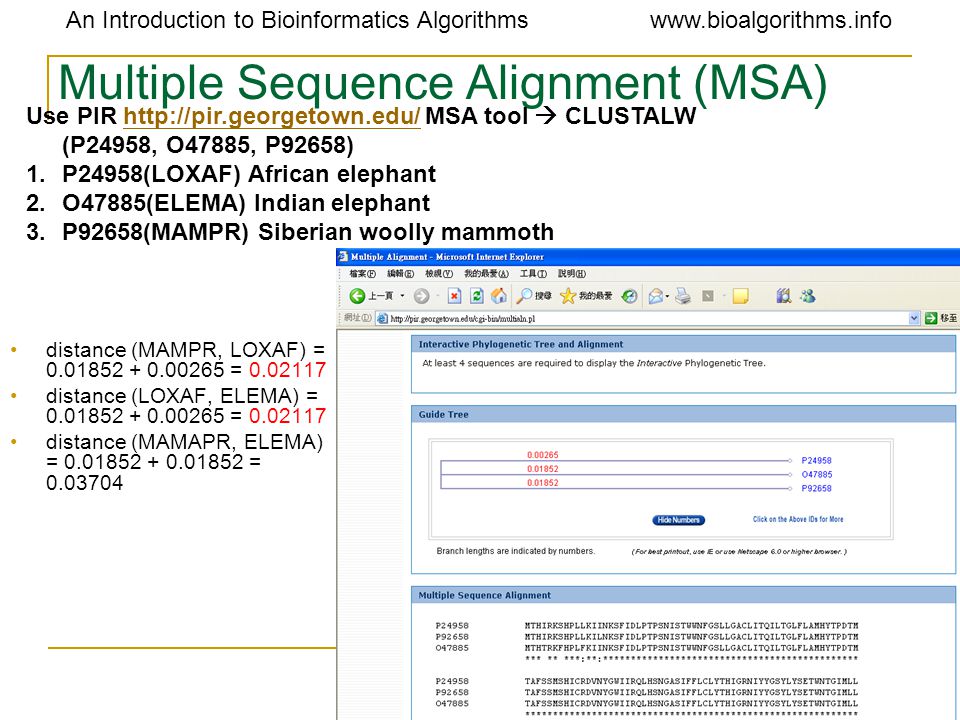960x720 pixels.
Task: Open the 工具(T) Tools menu
Action: pos(533,274)
